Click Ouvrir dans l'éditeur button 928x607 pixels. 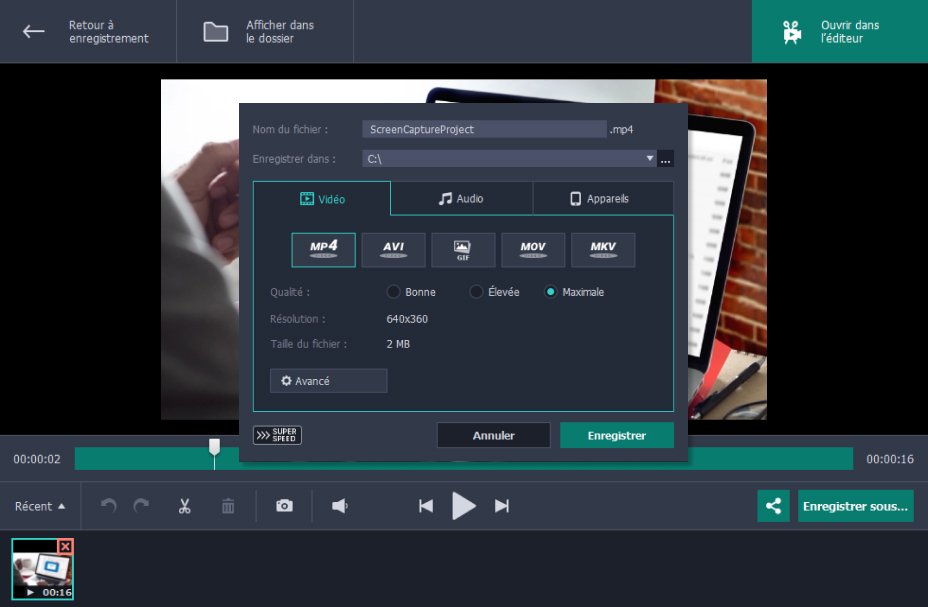840,31
